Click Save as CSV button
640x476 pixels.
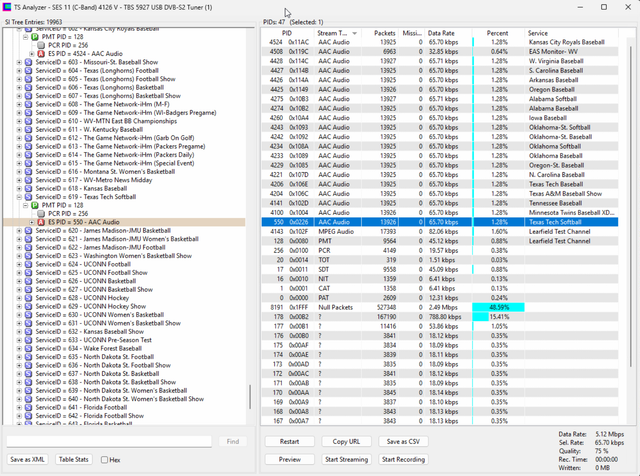(403, 442)
